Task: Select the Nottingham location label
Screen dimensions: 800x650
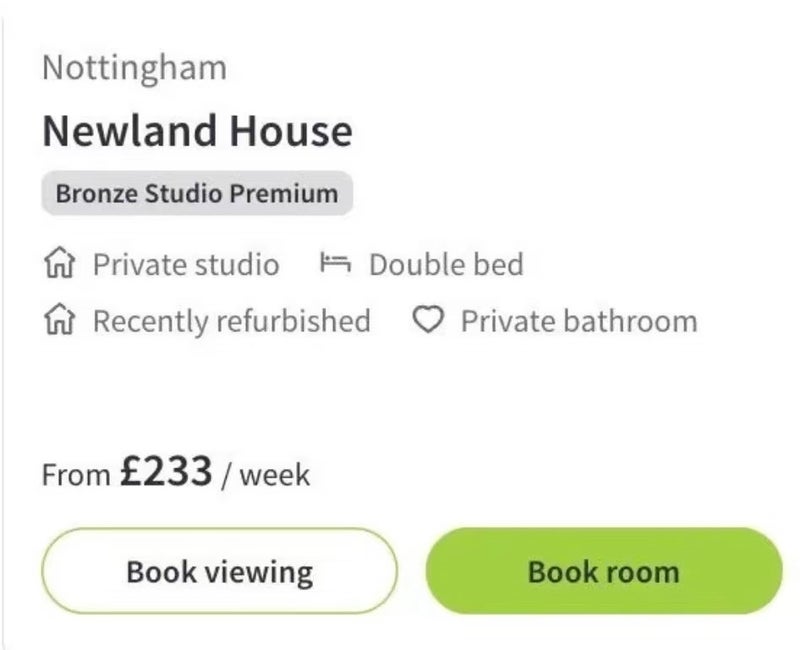Action: (x=135, y=68)
